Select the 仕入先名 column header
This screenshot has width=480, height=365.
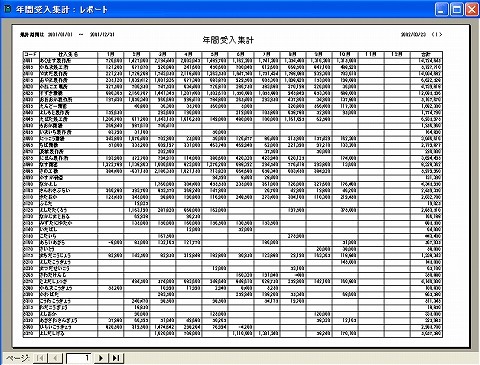pyautogui.click(x=68, y=54)
